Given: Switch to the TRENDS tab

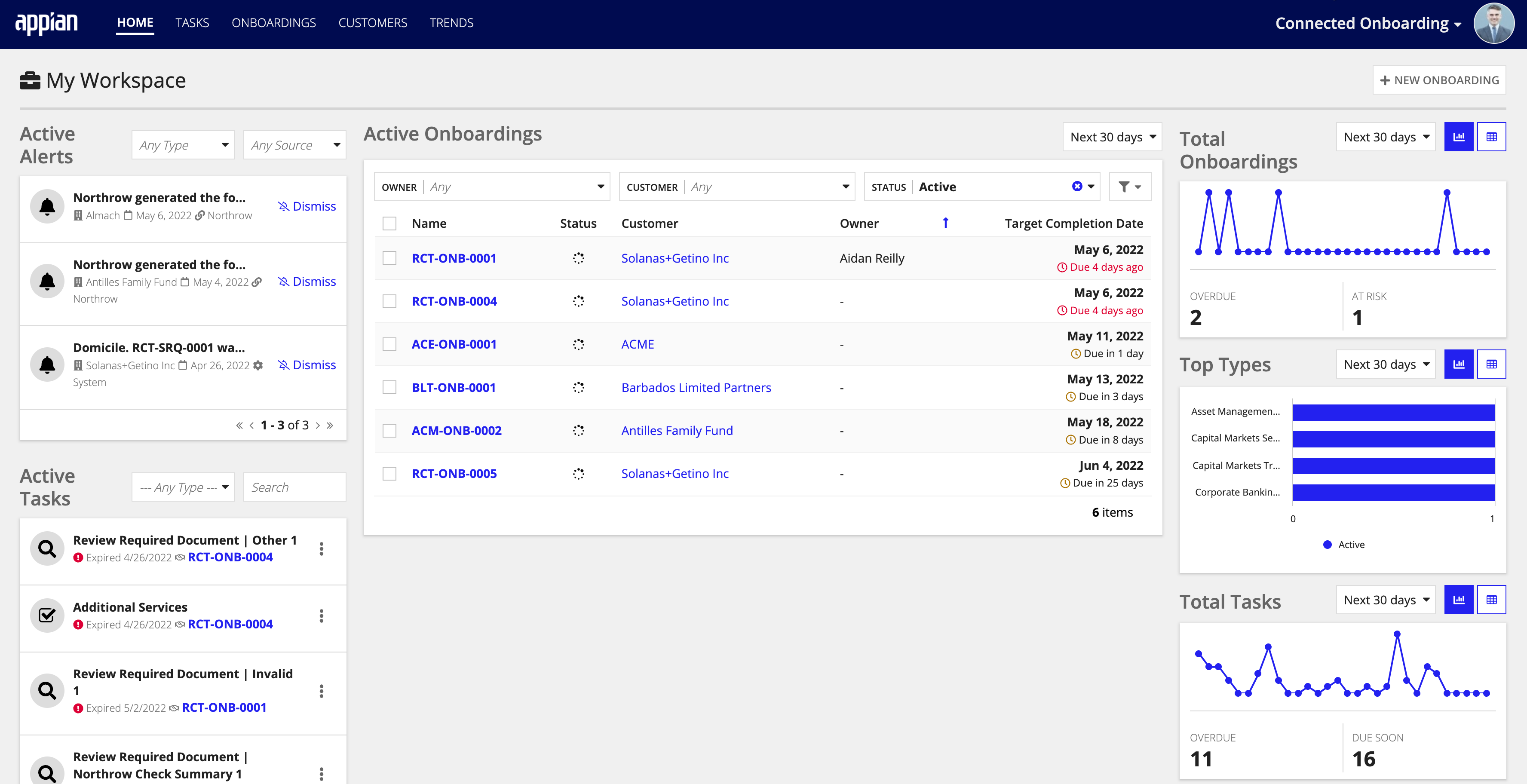Looking at the screenshot, I should (452, 22).
